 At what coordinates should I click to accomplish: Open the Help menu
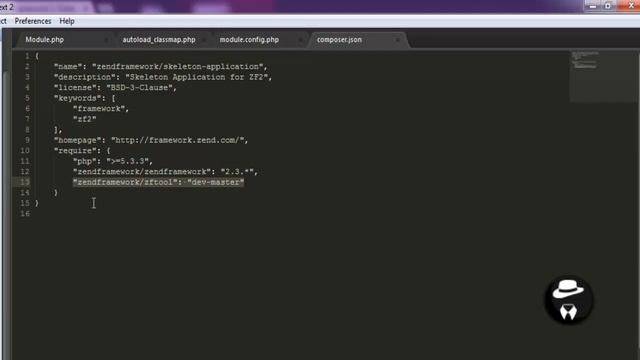67,21
